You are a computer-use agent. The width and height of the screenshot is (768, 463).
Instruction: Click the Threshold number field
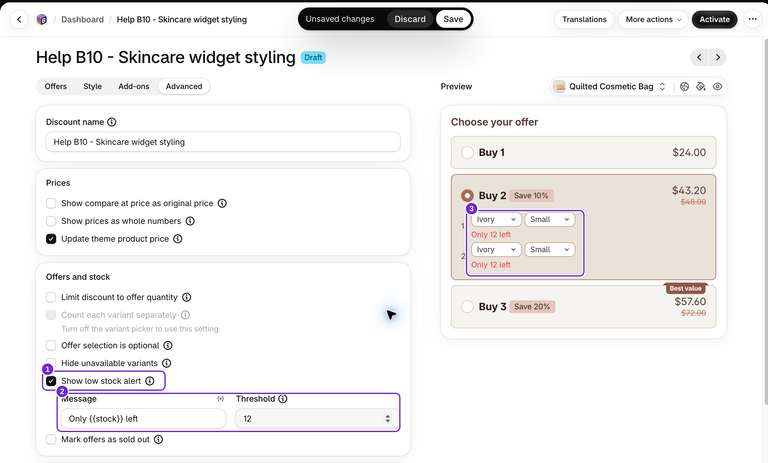tap(316, 419)
